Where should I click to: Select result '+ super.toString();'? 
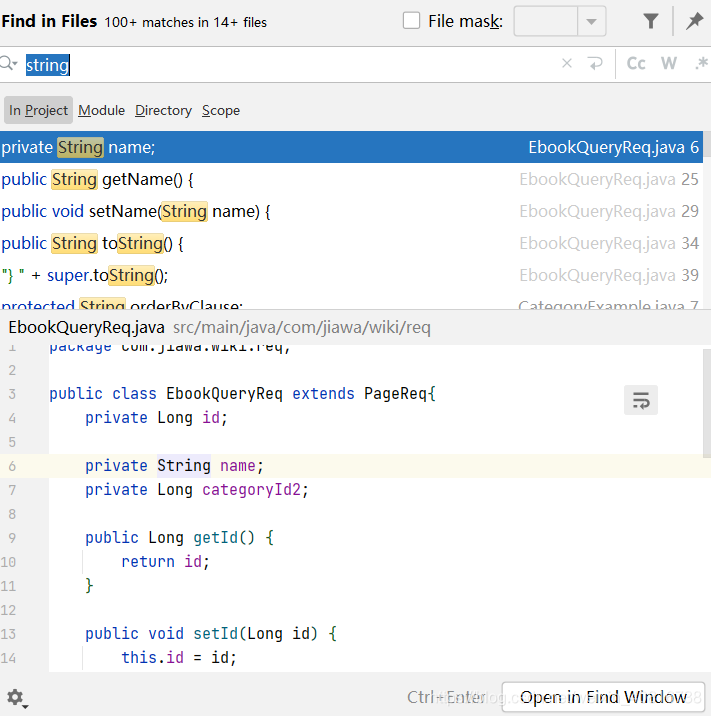pos(351,275)
